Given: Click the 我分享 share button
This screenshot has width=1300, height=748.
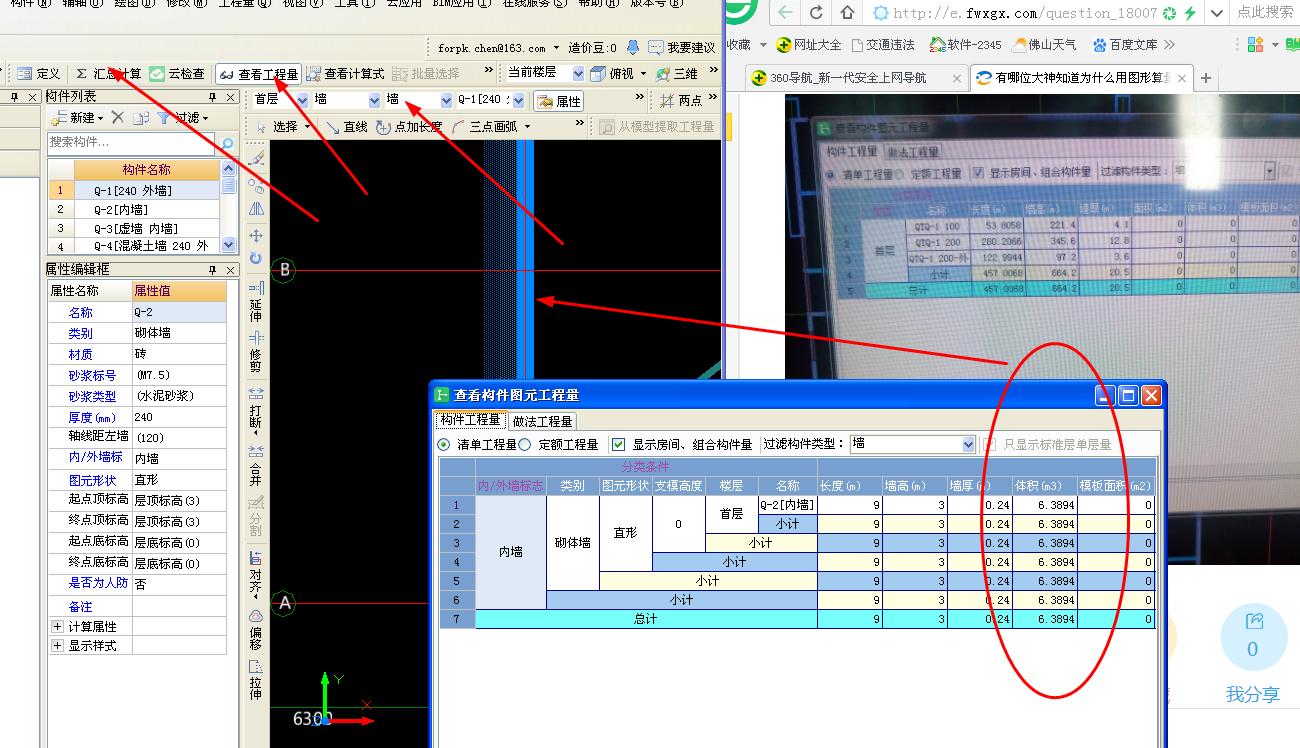Looking at the screenshot, I should tap(1252, 654).
